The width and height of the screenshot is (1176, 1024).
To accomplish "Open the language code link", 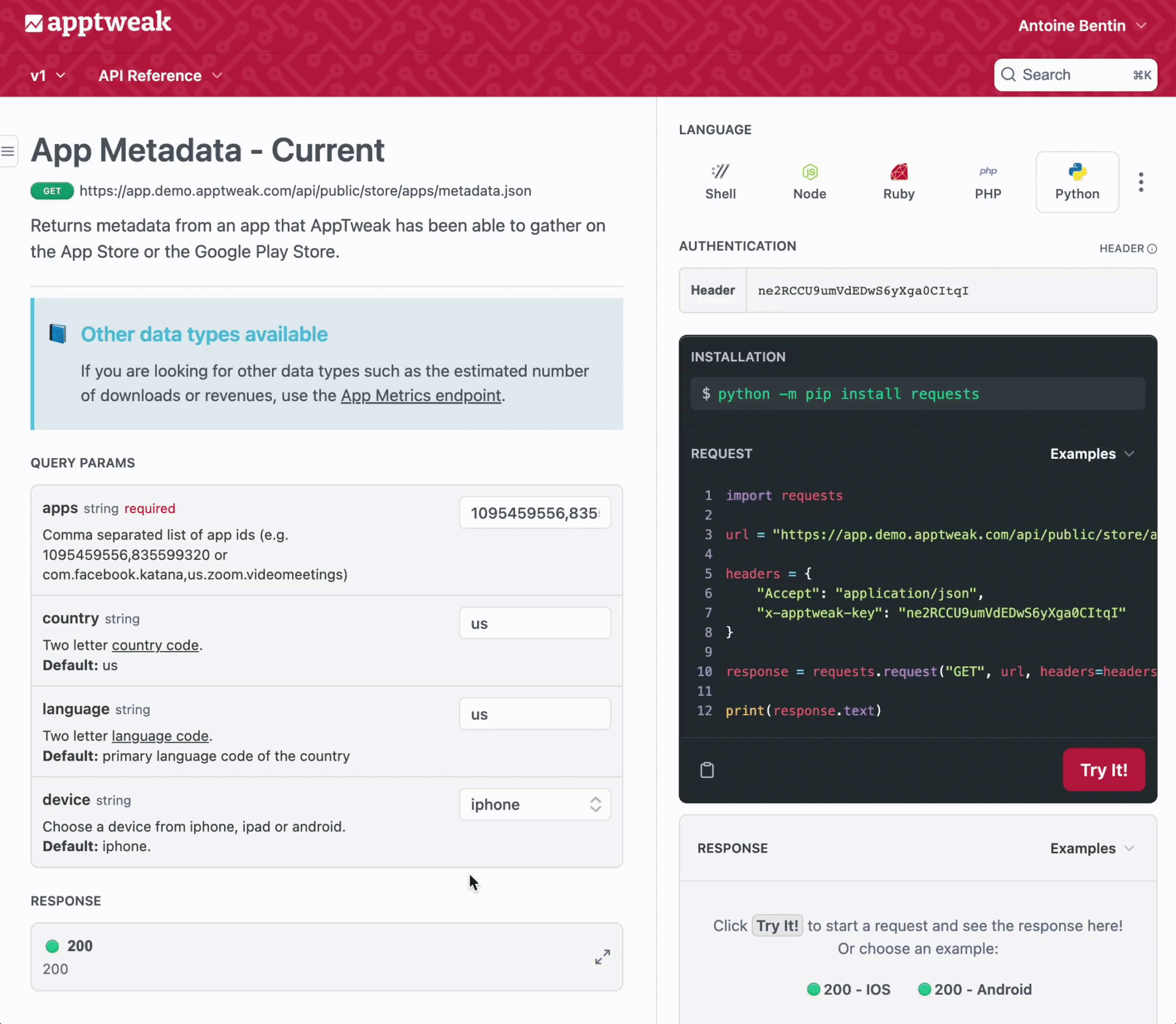I will coord(160,736).
